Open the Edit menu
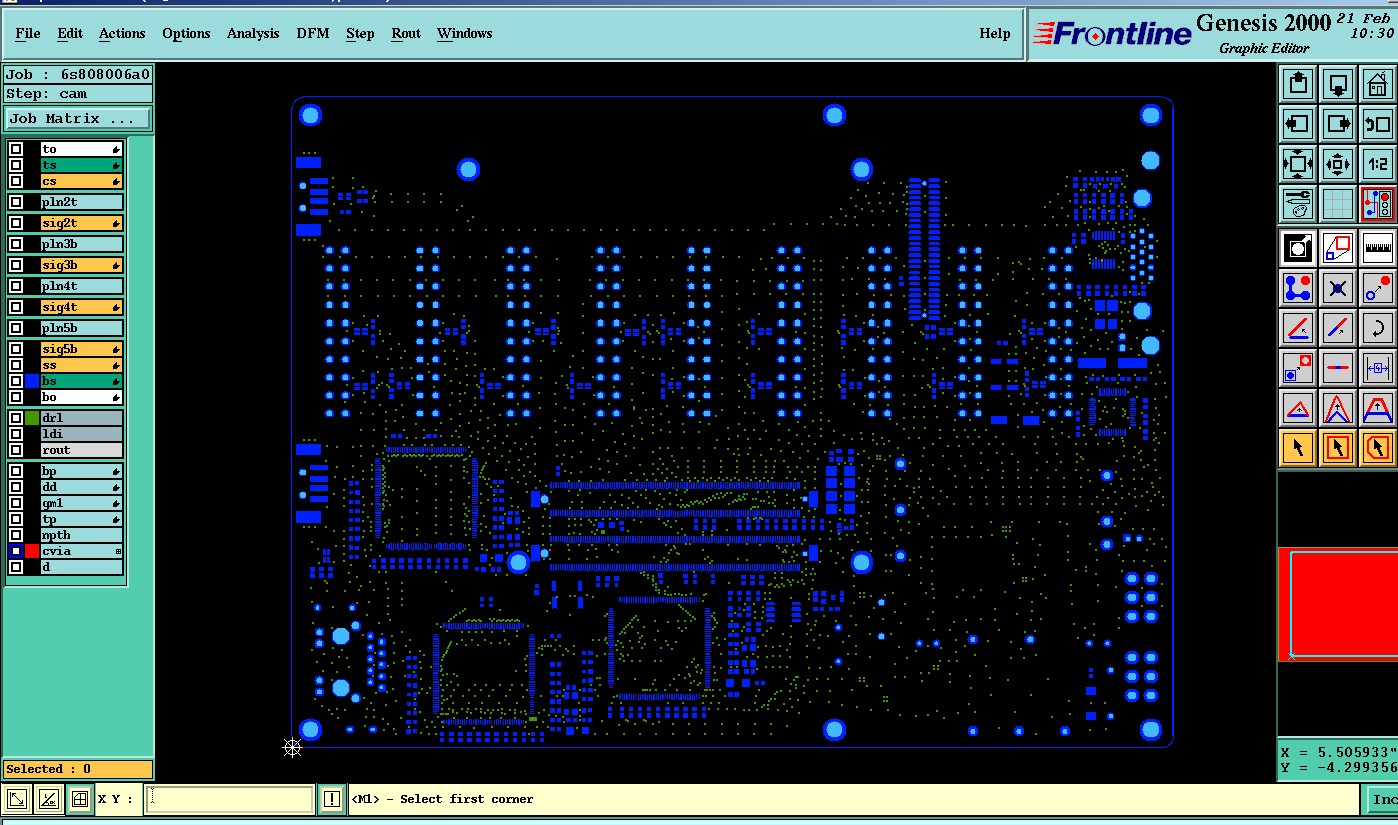1398x825 pixels. (70, 33)
